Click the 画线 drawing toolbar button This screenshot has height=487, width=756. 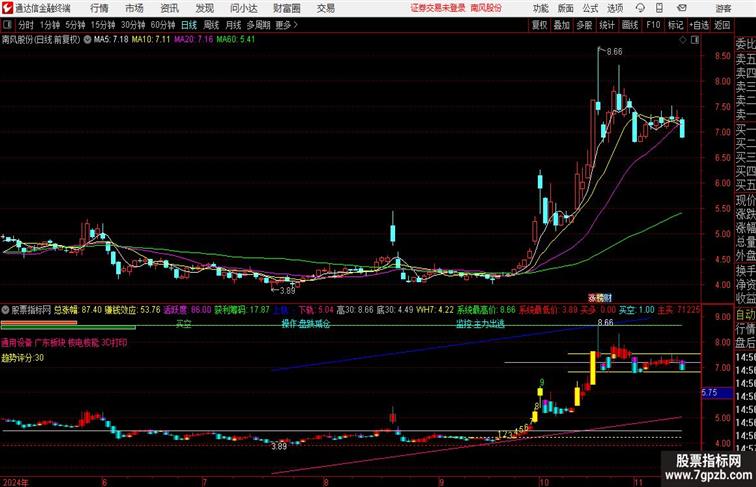(x=630, y=25)
